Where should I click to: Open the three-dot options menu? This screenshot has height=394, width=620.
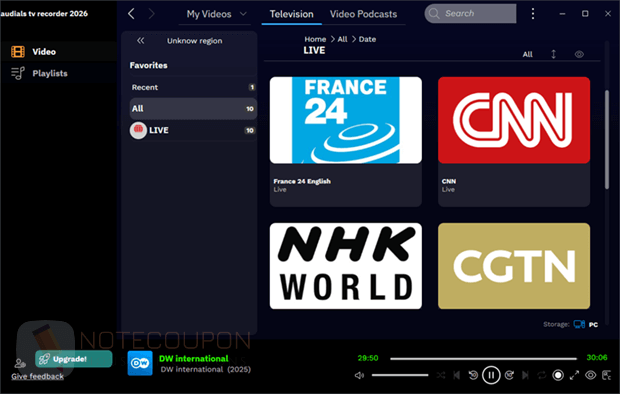click(533, 14)
